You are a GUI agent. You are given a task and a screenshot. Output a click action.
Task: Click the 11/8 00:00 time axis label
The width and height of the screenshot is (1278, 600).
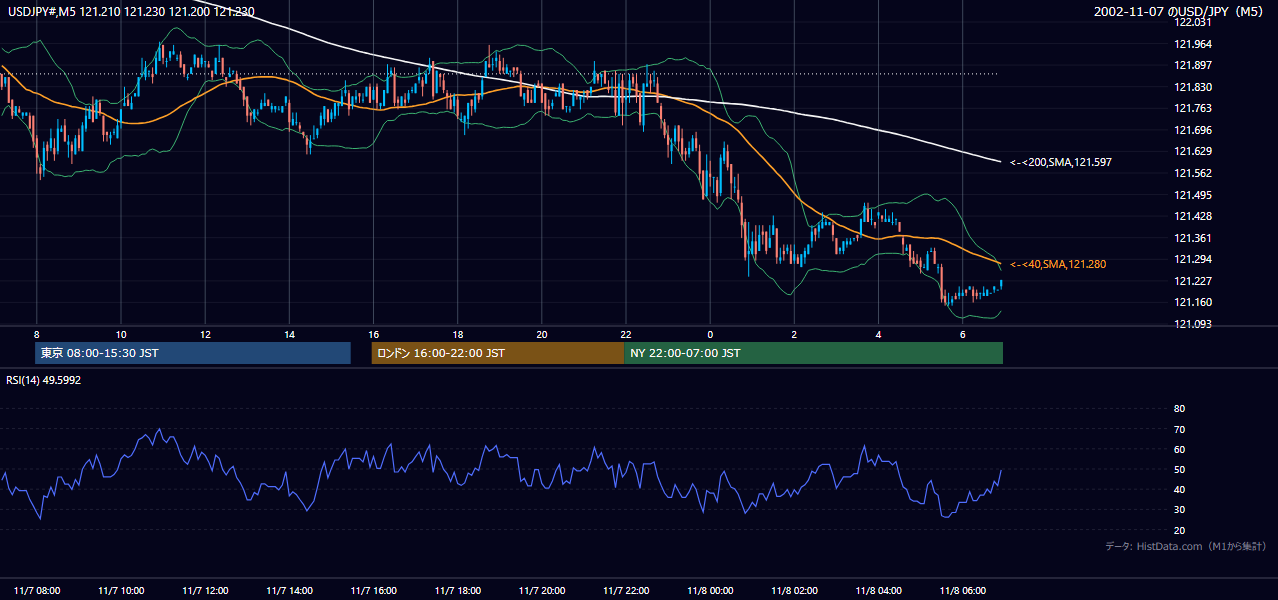[710, 590]
